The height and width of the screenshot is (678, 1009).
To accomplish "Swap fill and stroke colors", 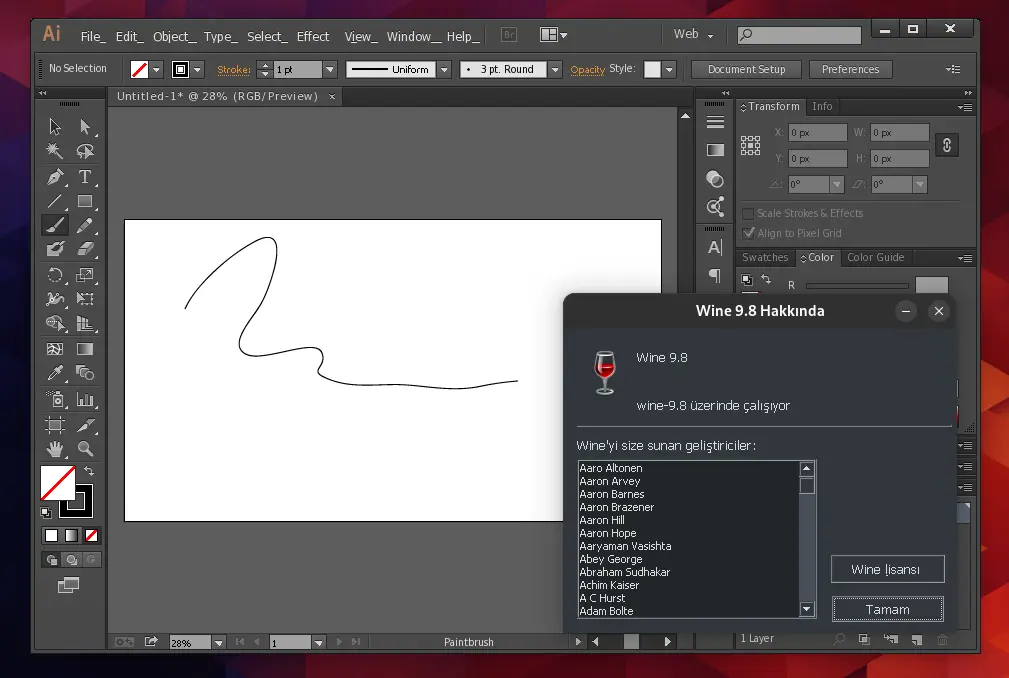I will coord(89,472).
